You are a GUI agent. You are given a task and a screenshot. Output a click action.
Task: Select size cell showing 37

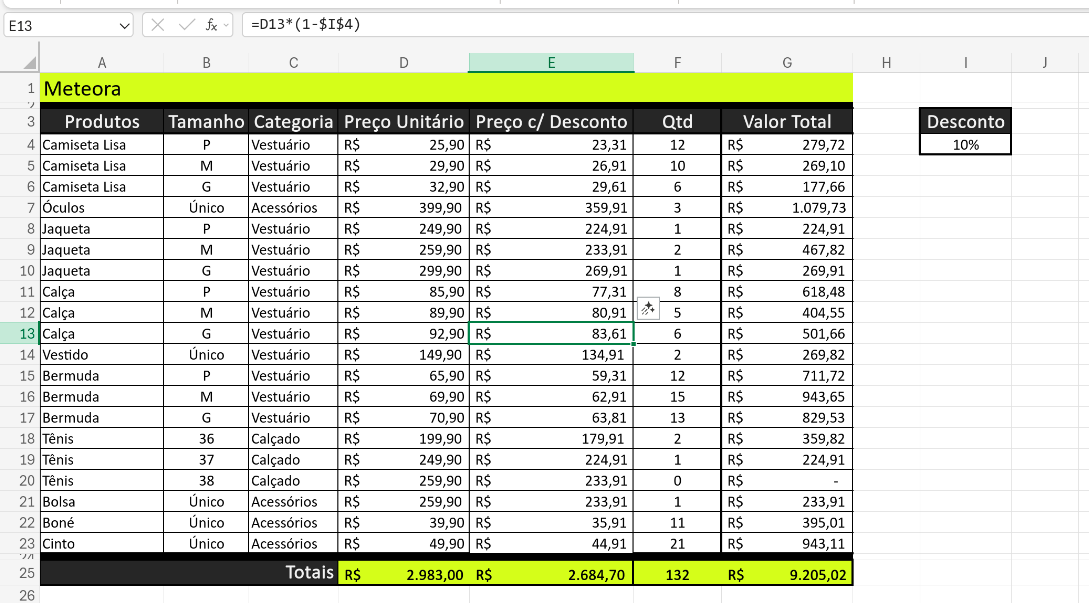coord(206,460)
